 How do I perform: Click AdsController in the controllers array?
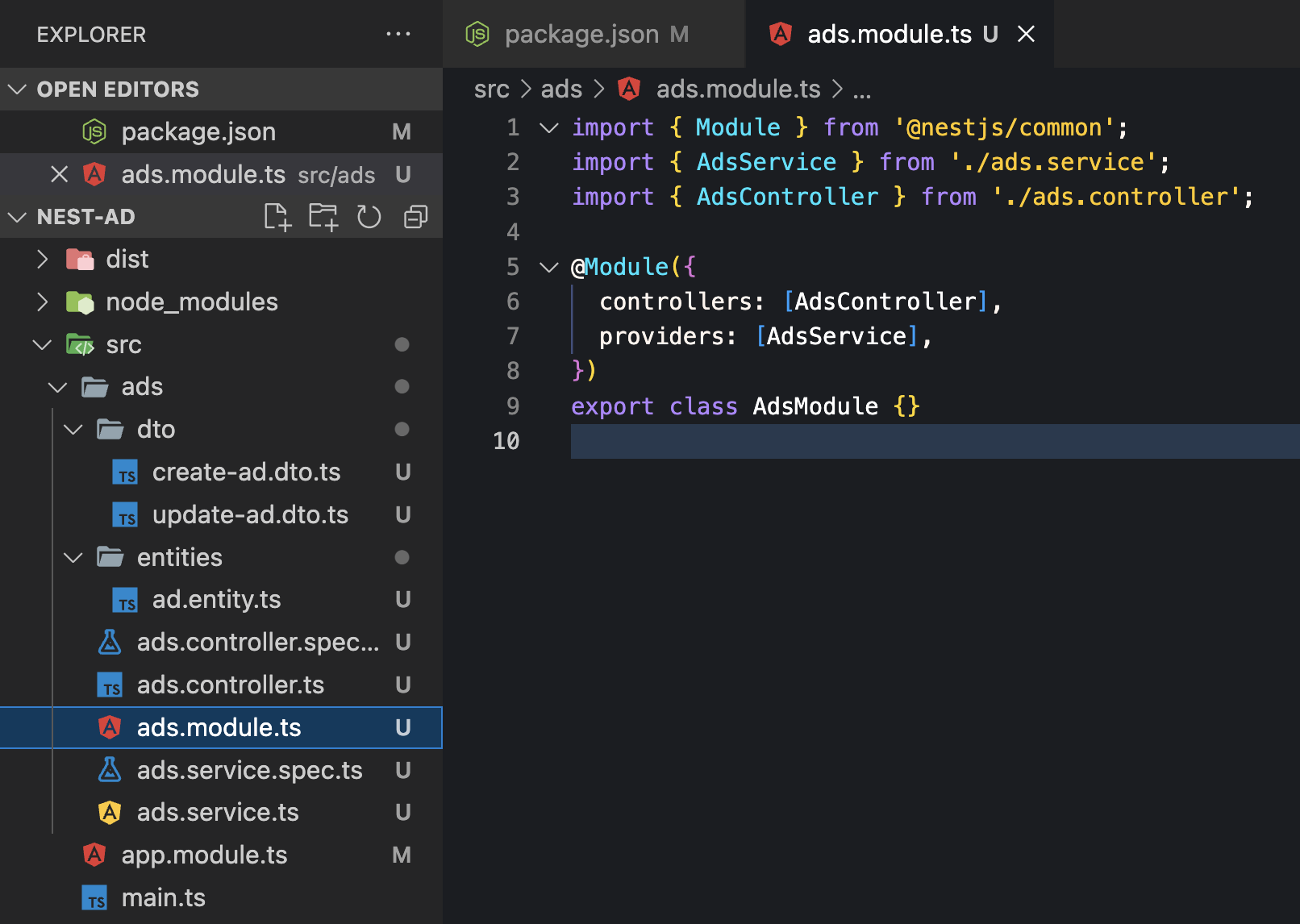click(885, 302)
